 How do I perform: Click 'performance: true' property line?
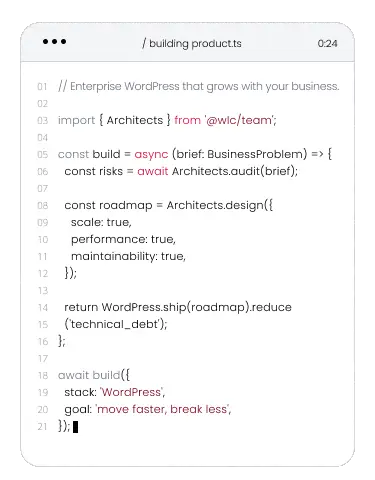pyautogui.click(x=123, y=239)
